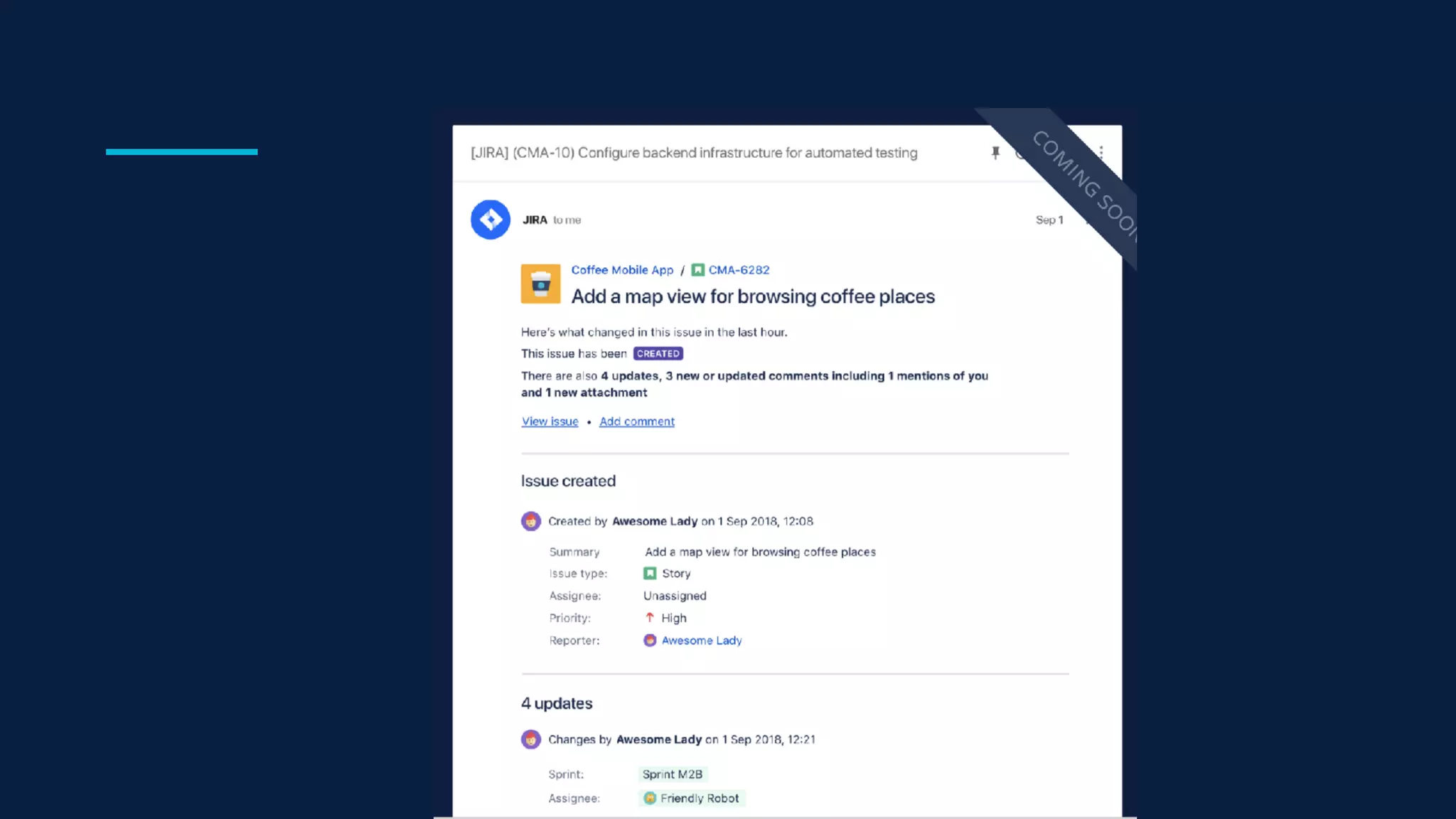The width and height of the screenshot is (1456, 819).
Task: Open the Awesome Lady reporter link
Action: (x=701, y=641)
